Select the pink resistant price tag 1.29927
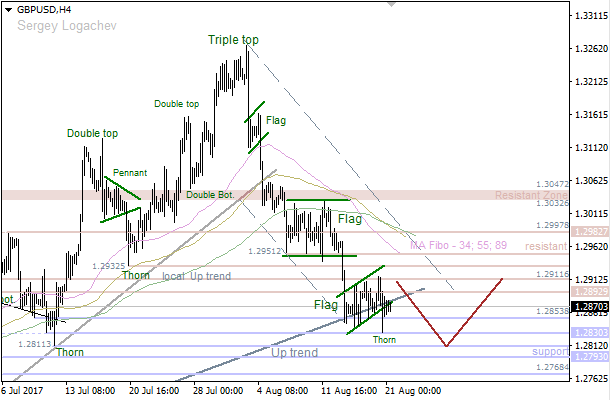 [x=589, y=231]
